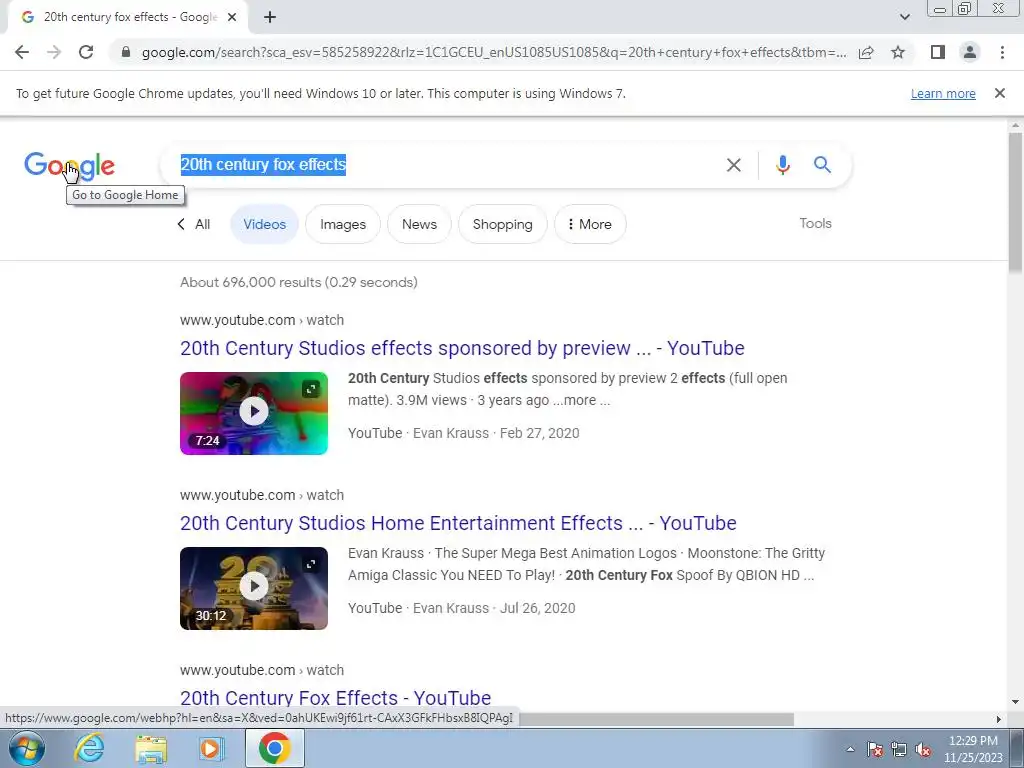The image size is (1024, 768).
Task: Show hidden system tray icons
Action: tap(850, 749)
